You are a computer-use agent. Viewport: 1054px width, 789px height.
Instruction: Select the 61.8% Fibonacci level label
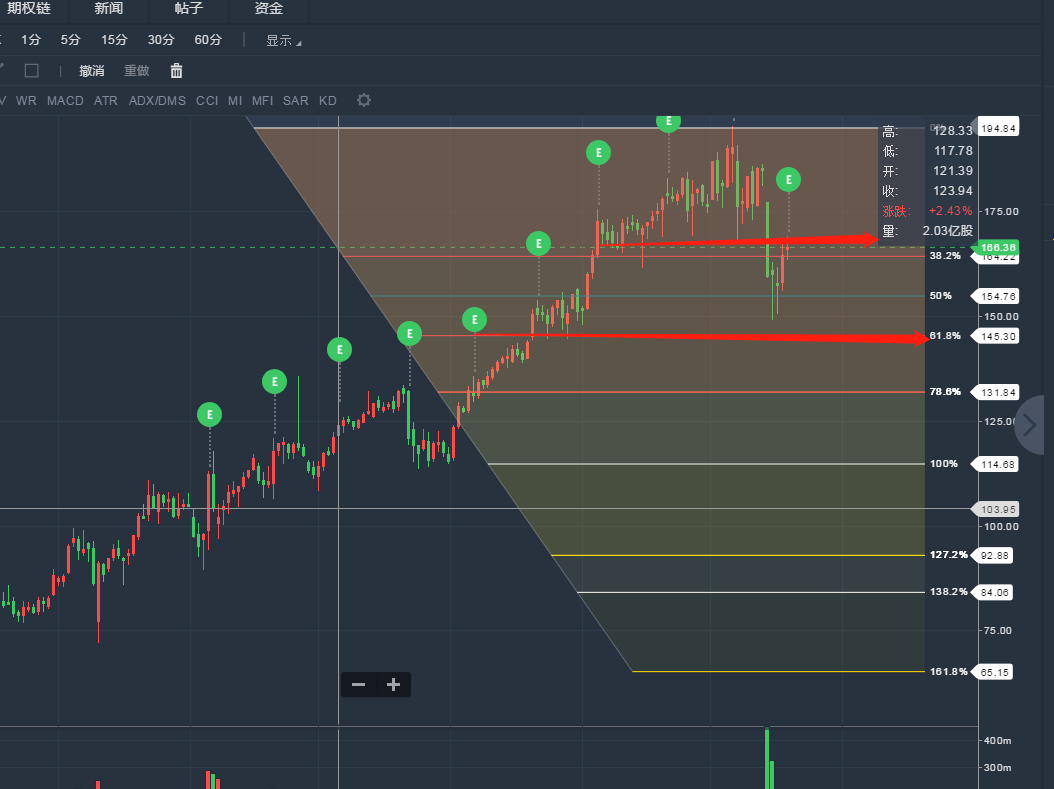[945, 336]
